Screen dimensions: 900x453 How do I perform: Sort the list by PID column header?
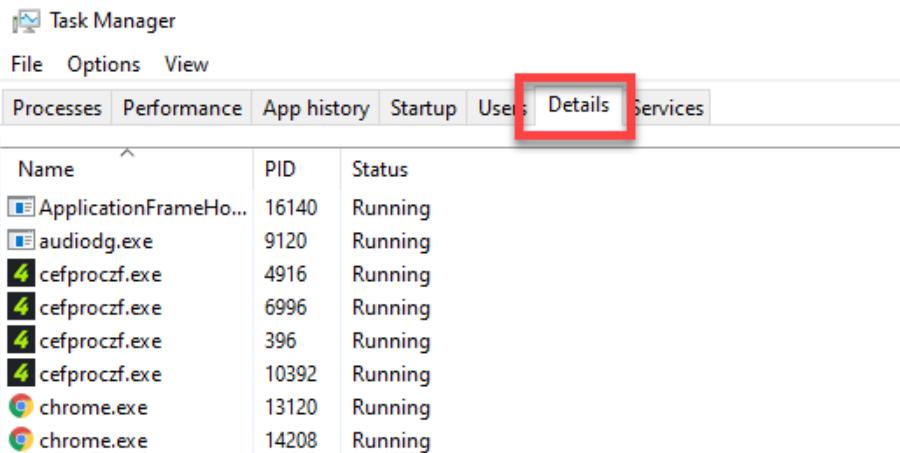(x=280, y=169)
